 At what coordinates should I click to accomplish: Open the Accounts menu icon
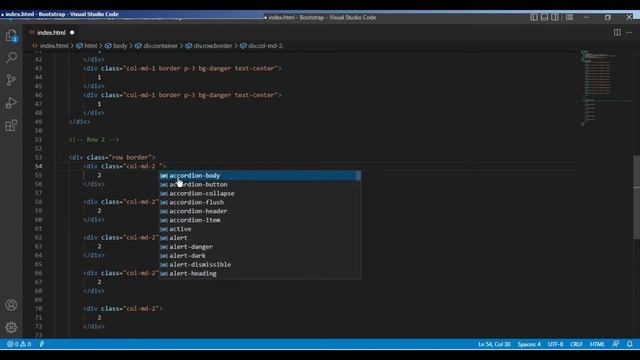(x=11, y=305)
